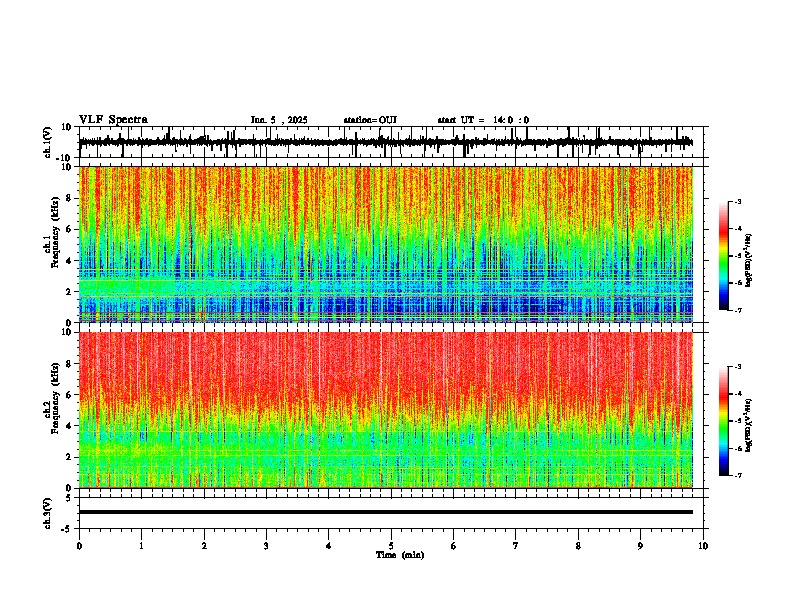Viewport: 792px width, 612px height.
Task: Click the ch.1 spectrogram color scale bar
Action: point(723,256)
